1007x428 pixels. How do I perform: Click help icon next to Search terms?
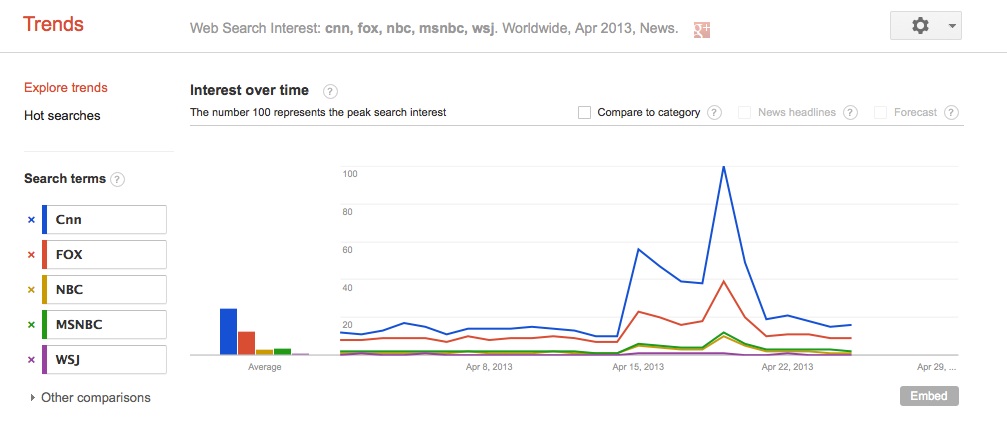click(x=118, y=180)
